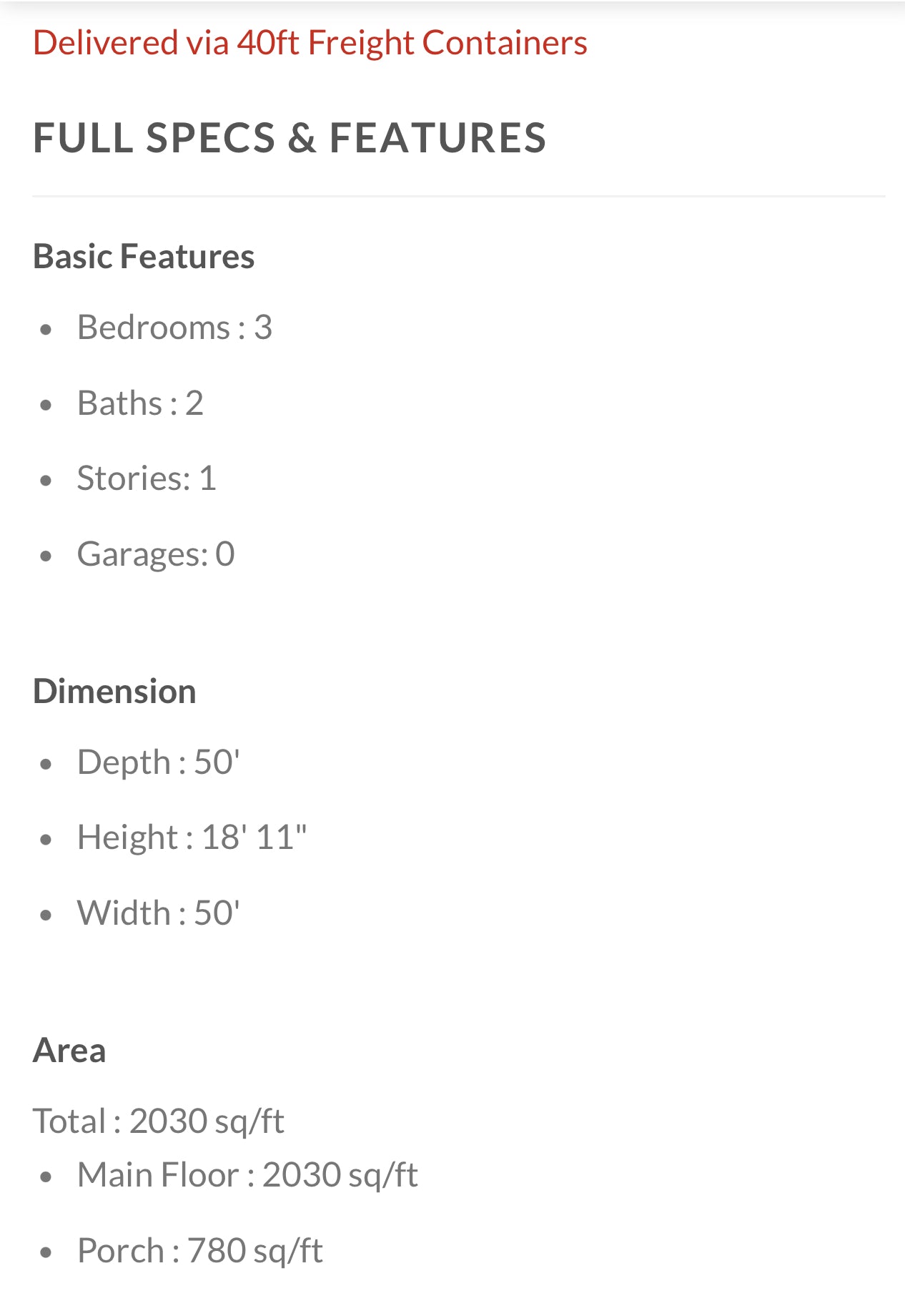Tap the Porch : 780 sq/ft text
This screenshot has width=905, height=1316.
tap(200, 1251)
